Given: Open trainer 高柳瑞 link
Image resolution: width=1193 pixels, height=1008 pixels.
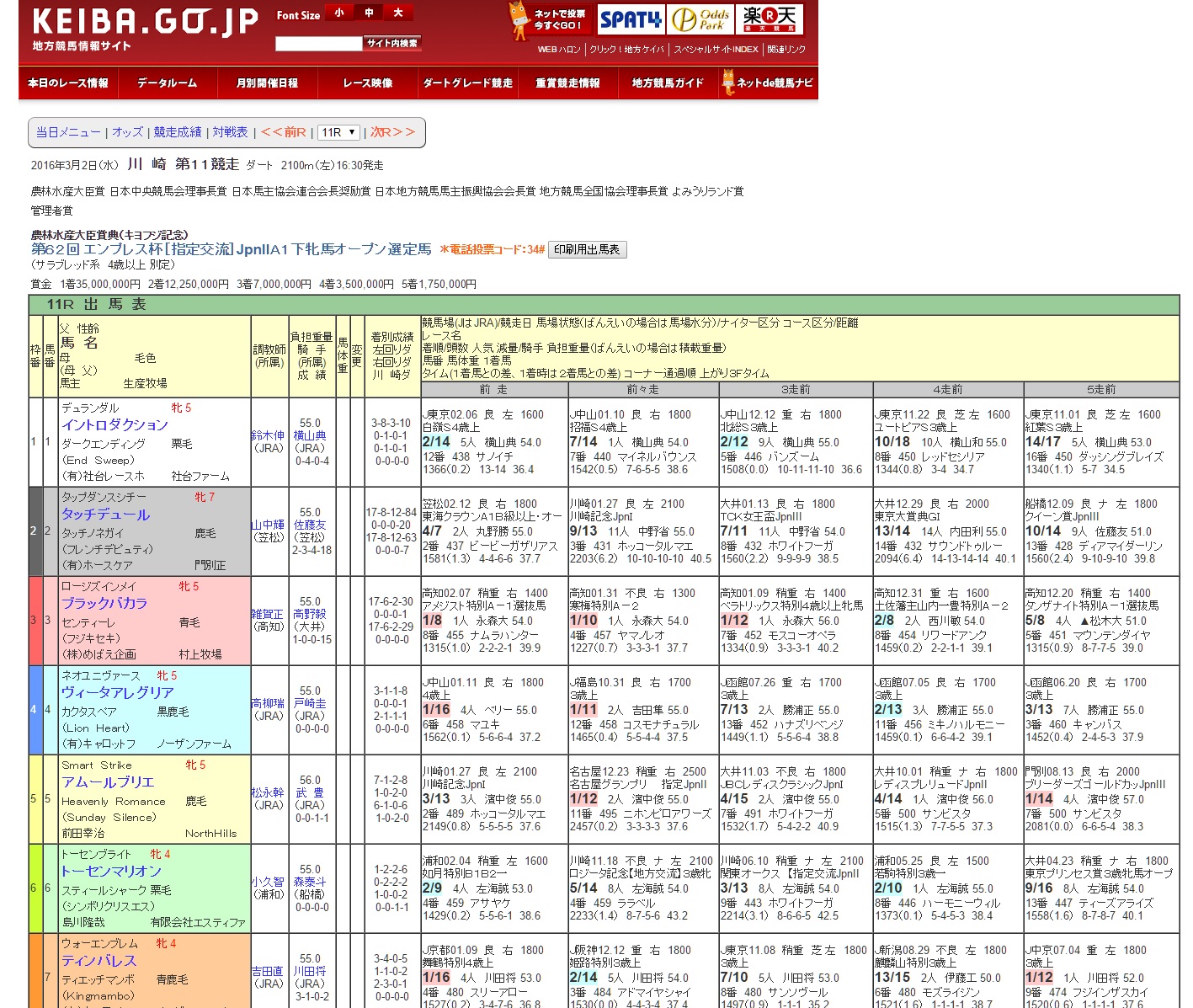Looking at the screenshot, I should click(268, 703).
